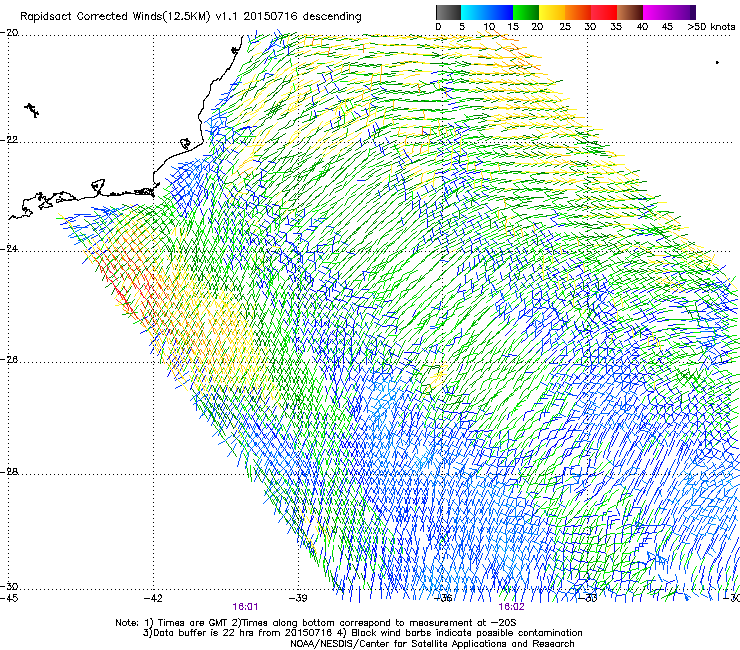Click the 'Times are GMT' note line

316,623
